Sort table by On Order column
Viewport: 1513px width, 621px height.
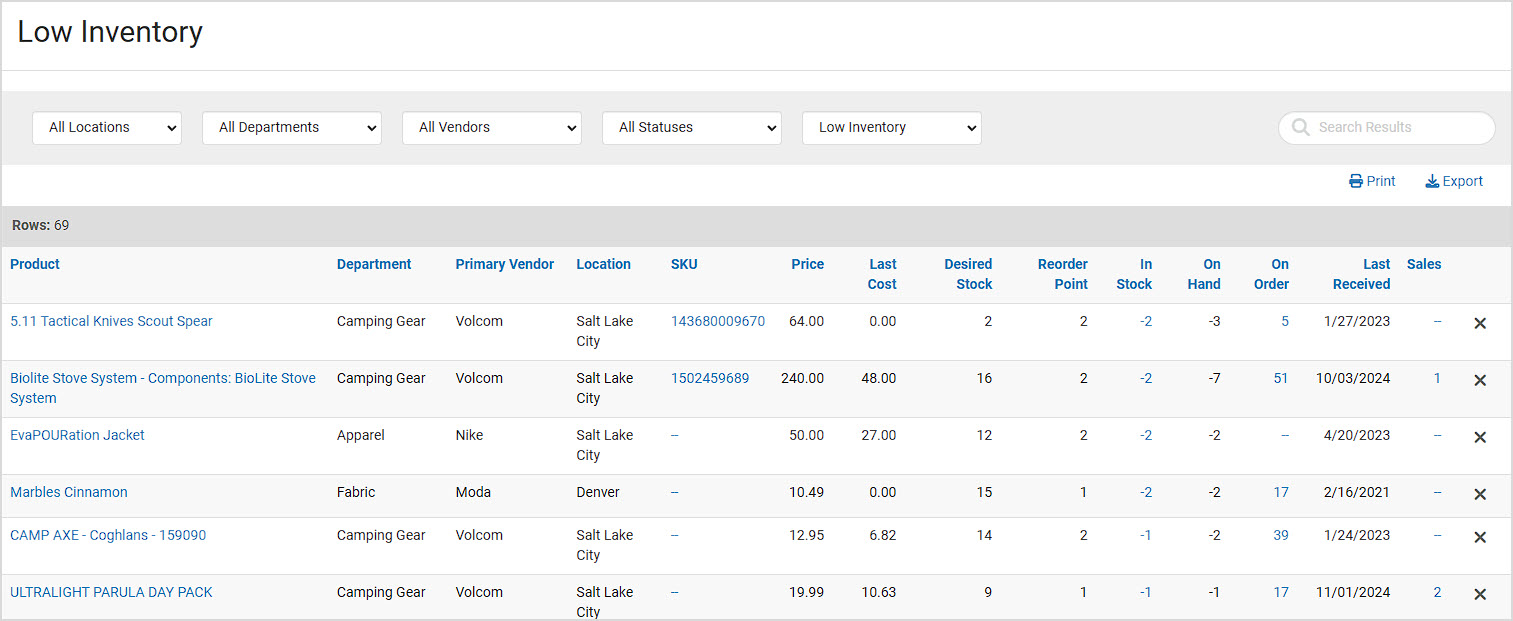[1272, 274]
